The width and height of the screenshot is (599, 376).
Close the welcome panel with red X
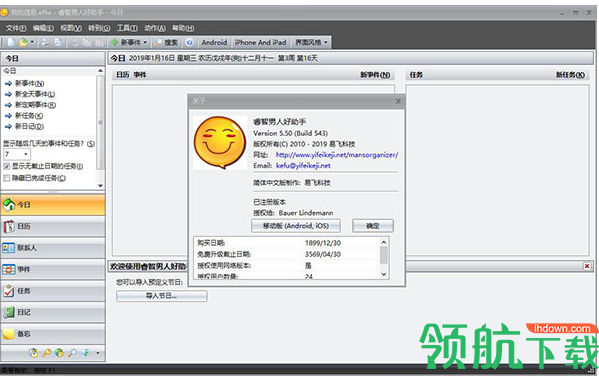(587, 266)
